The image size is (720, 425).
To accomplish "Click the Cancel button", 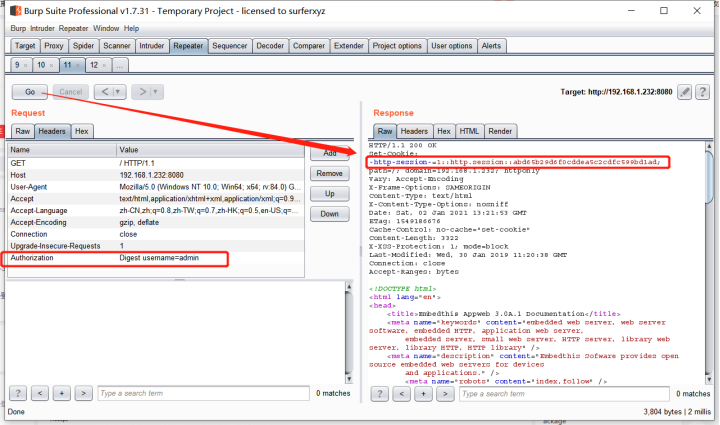I will (71, 92).
